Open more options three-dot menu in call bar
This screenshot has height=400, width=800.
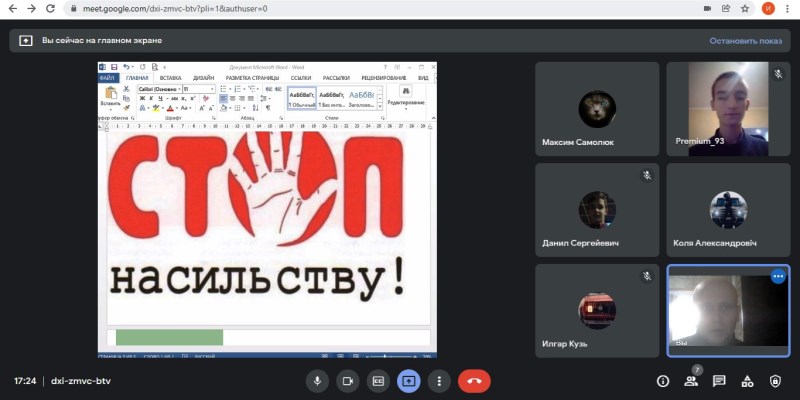(438, 381)
